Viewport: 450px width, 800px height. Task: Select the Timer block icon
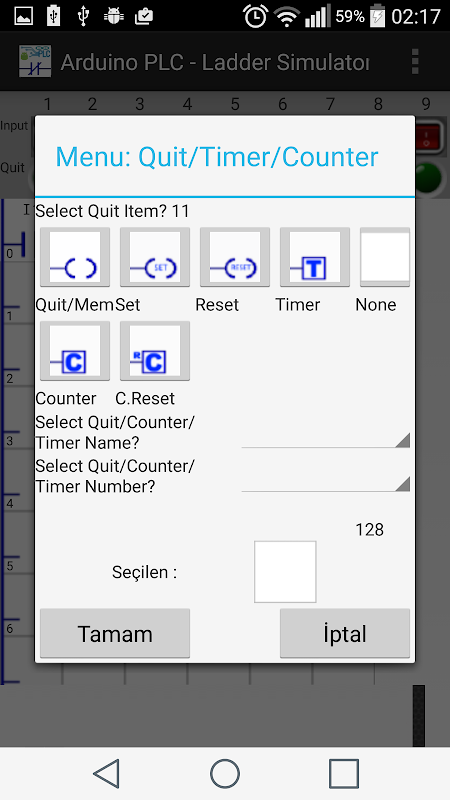(315, 257)
